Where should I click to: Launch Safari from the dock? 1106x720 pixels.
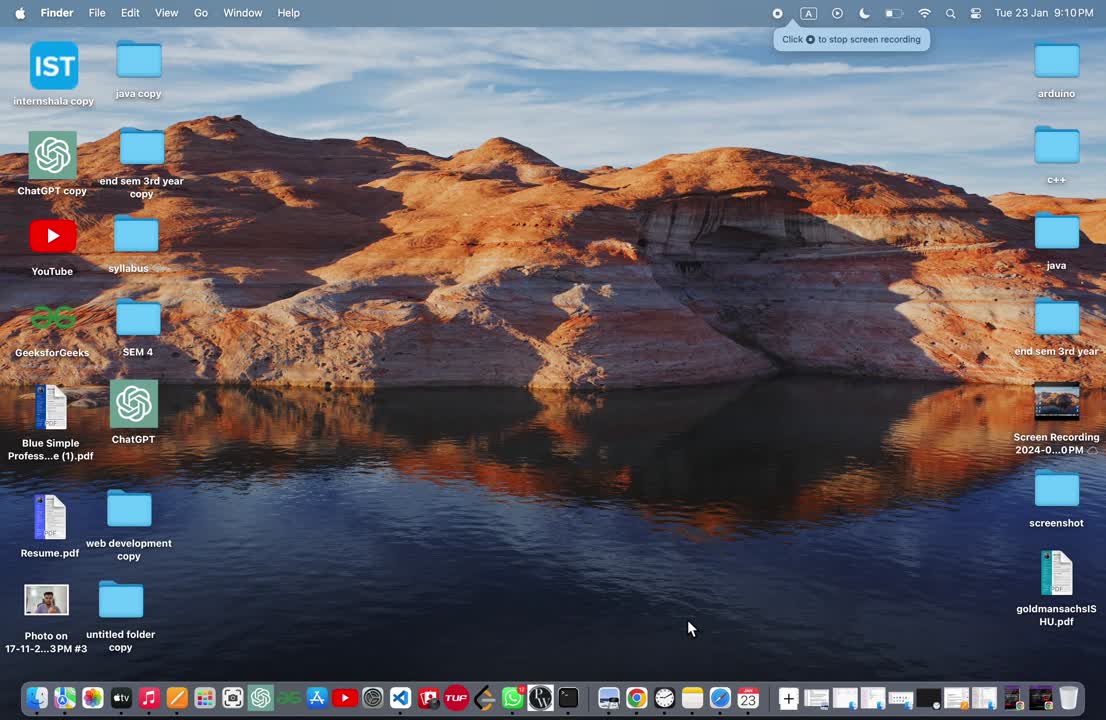(720, 698)
